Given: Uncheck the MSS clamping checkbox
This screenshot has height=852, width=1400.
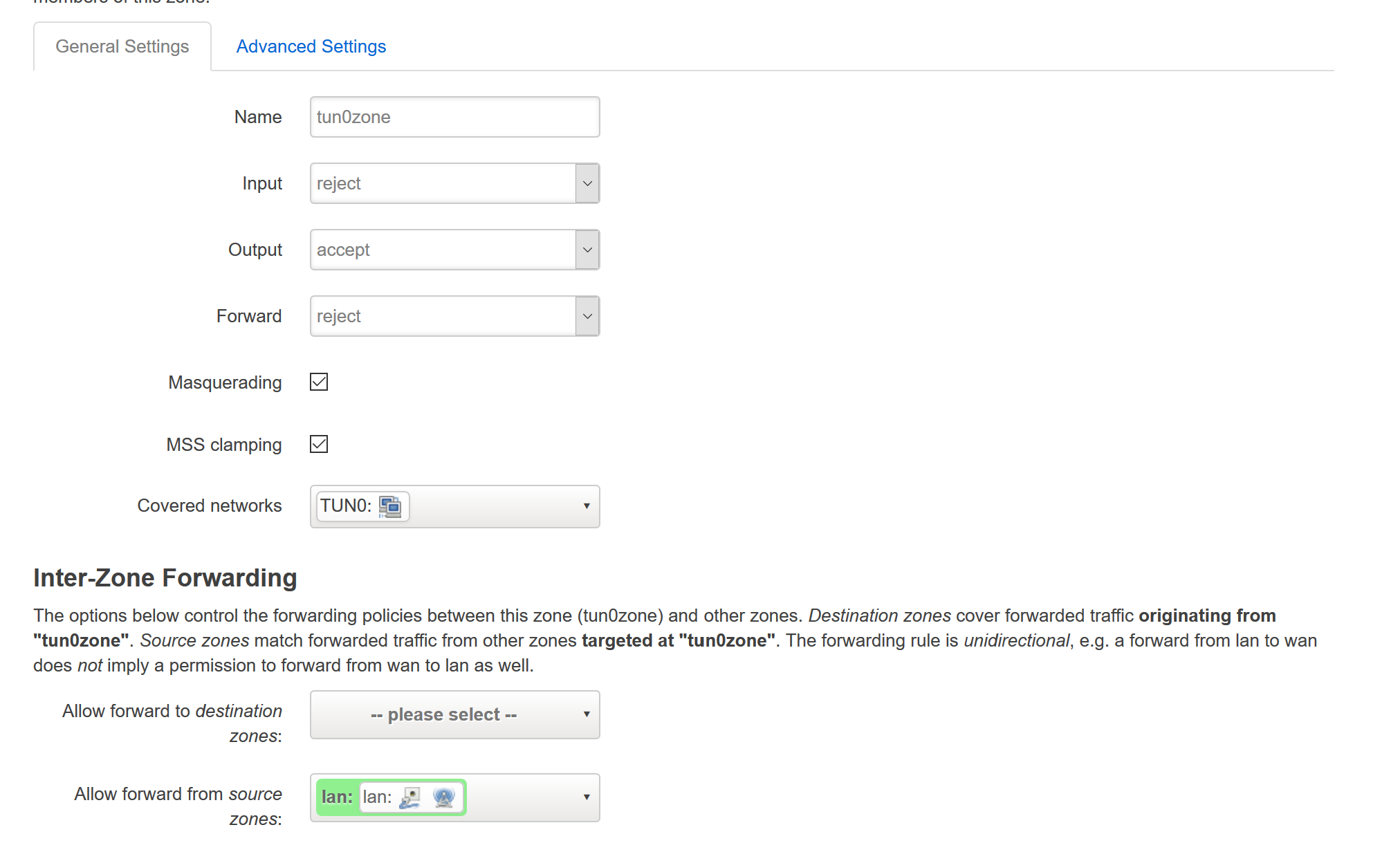Looking at the screenshot, I should pos(319,444).
